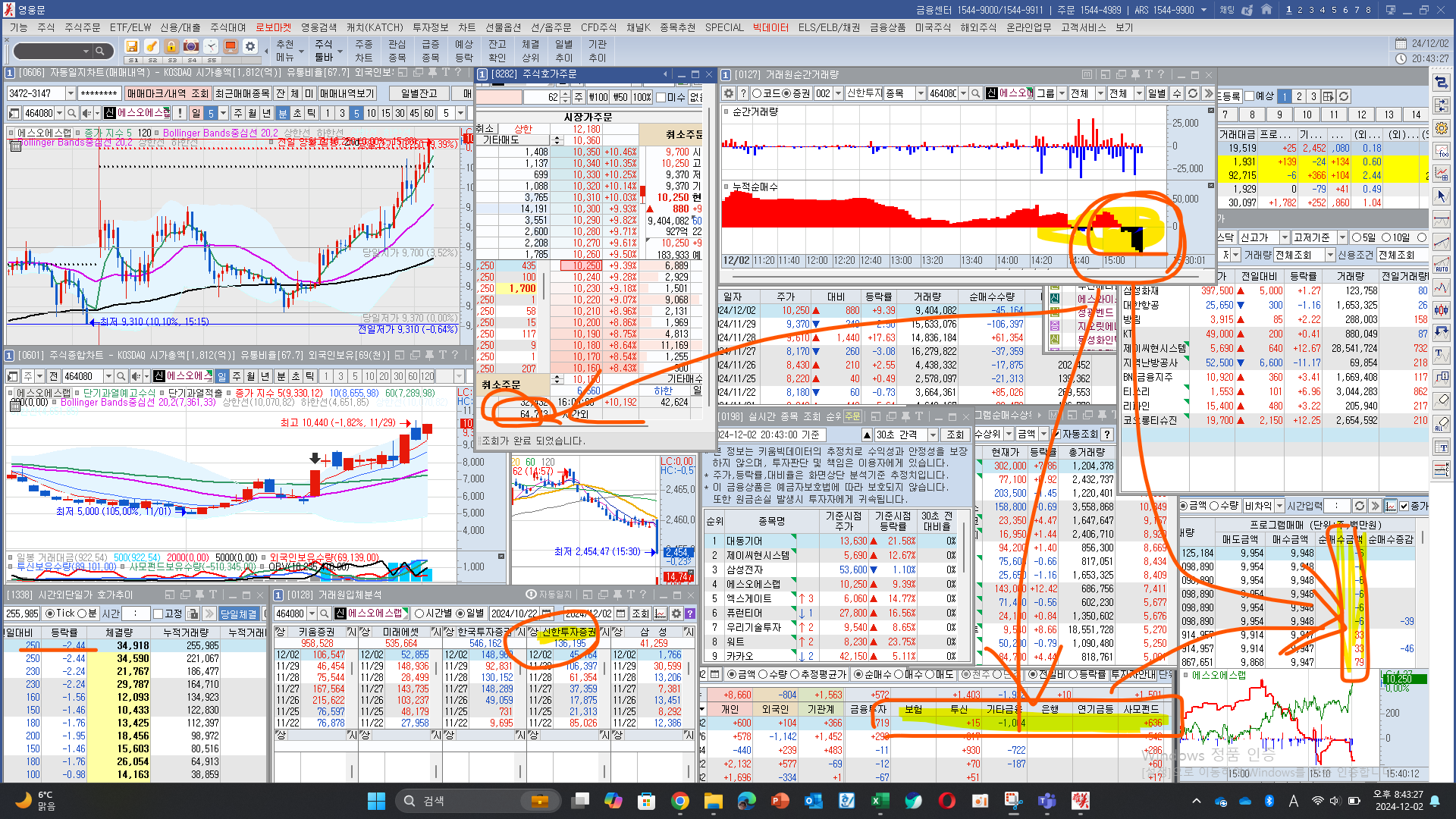Open Chrome from the Windows taskbar
The width and height of the screenshot is (1456, 819).
679,801
